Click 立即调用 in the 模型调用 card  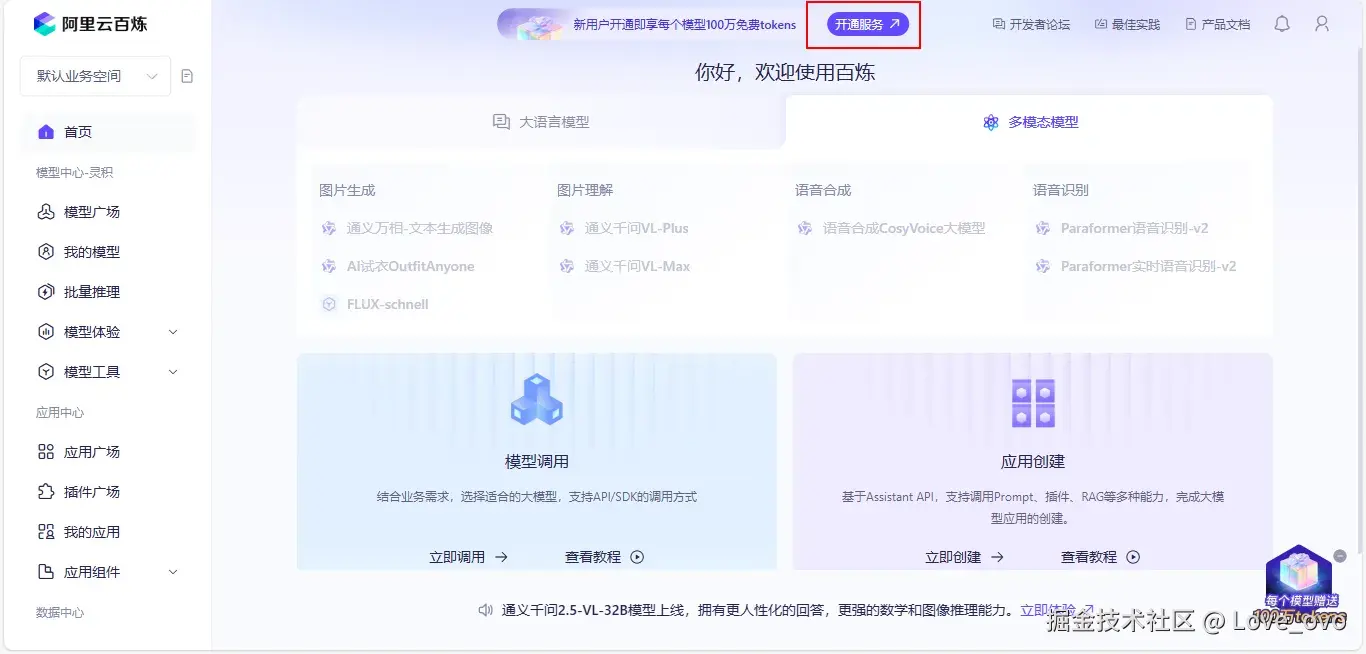click(469, 557)
